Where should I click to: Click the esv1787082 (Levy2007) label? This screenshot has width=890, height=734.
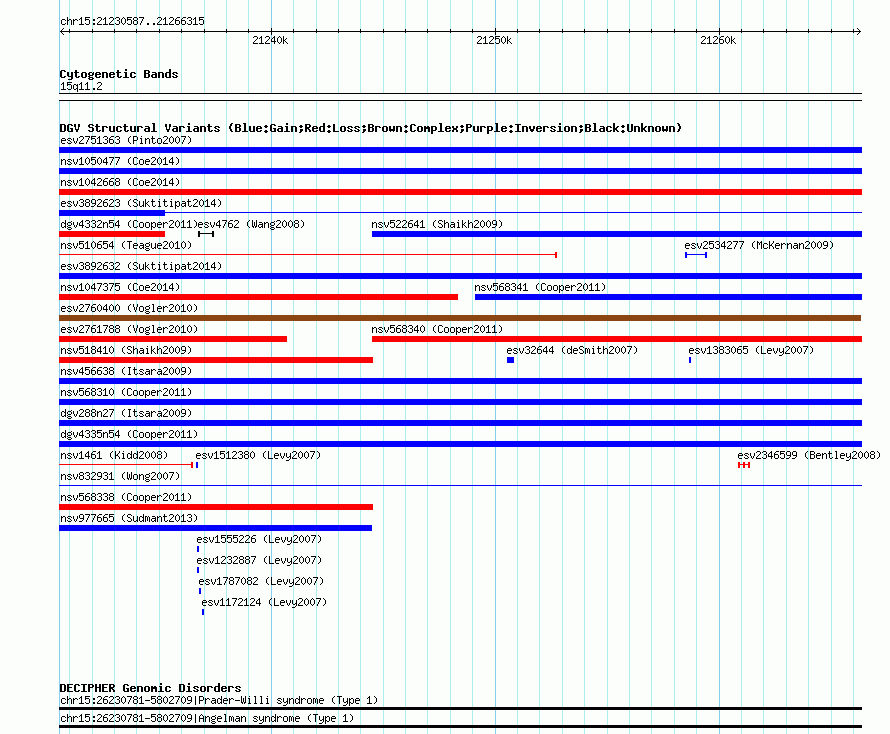[261, 581]
